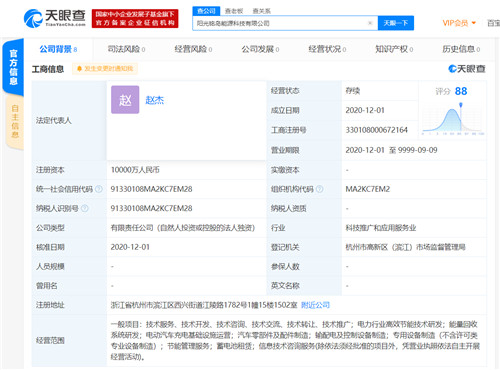Click the score 88 value
The width and height of the screenshot is (500, 370).
coord(461,91)
